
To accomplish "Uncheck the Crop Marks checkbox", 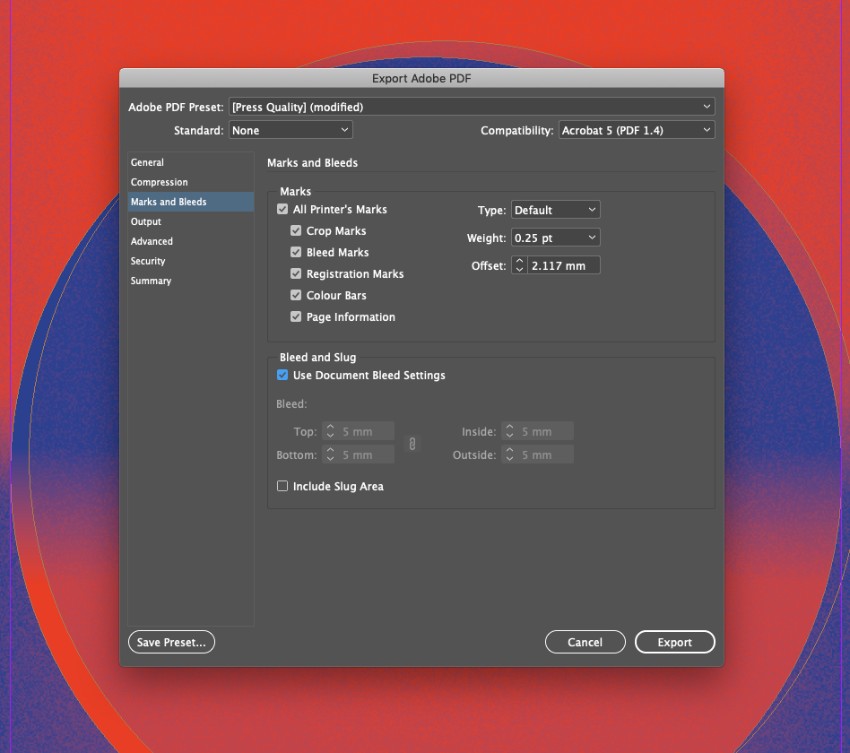I will point(295,230).
